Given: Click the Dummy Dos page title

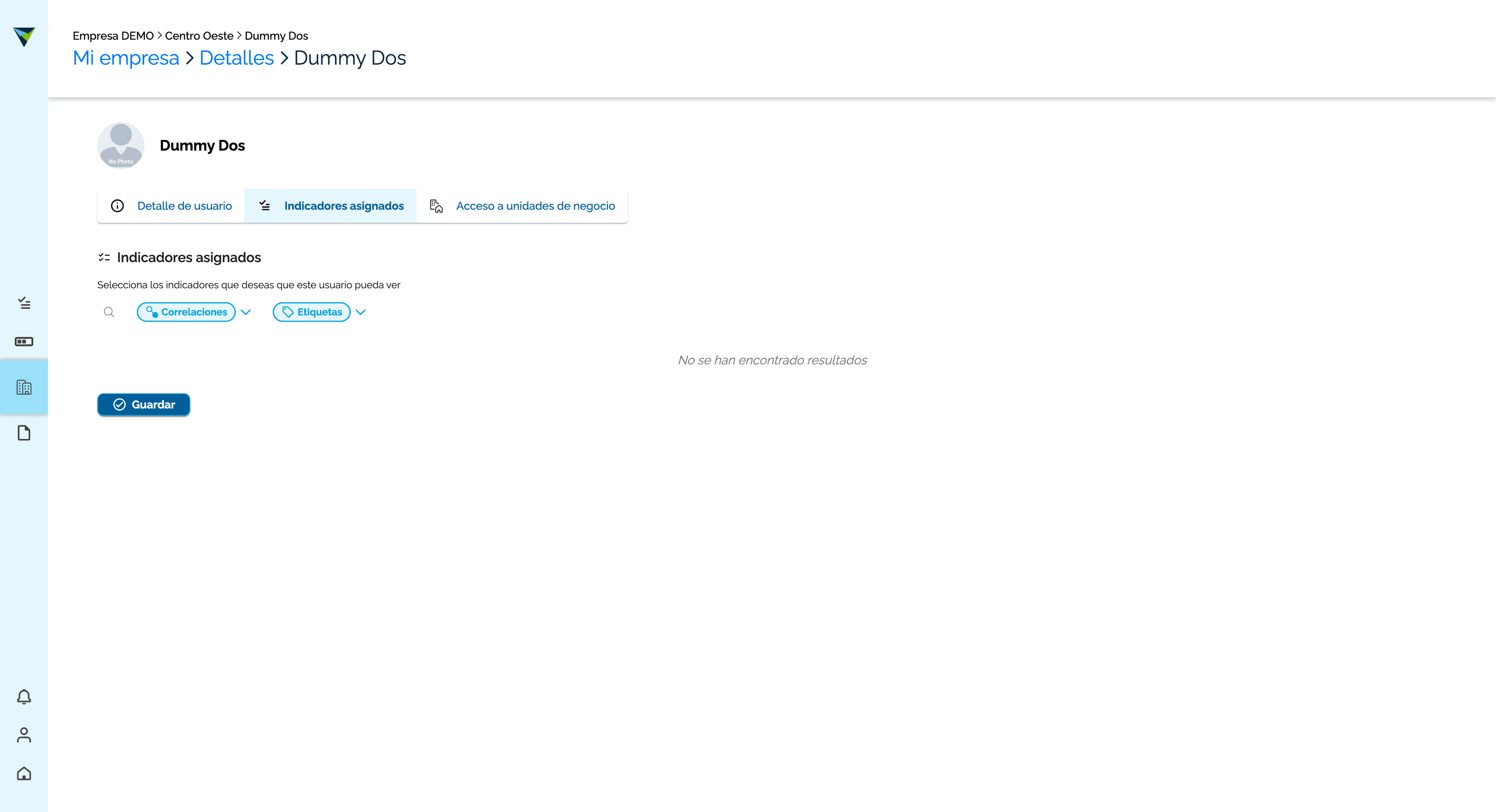Looking at the screenshot, I should point(350,58).
